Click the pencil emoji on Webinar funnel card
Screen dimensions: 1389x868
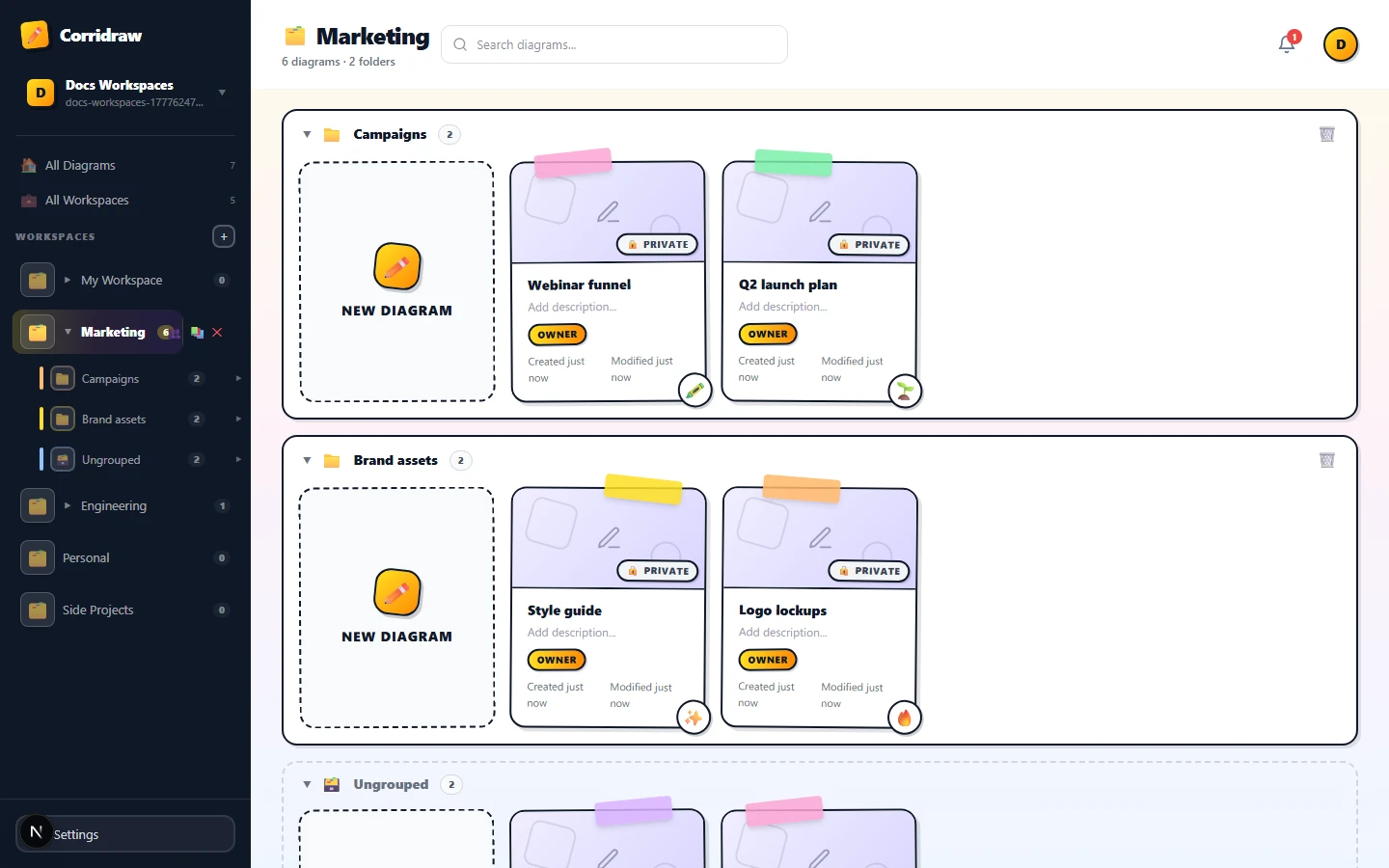click(x=694, y=391)
